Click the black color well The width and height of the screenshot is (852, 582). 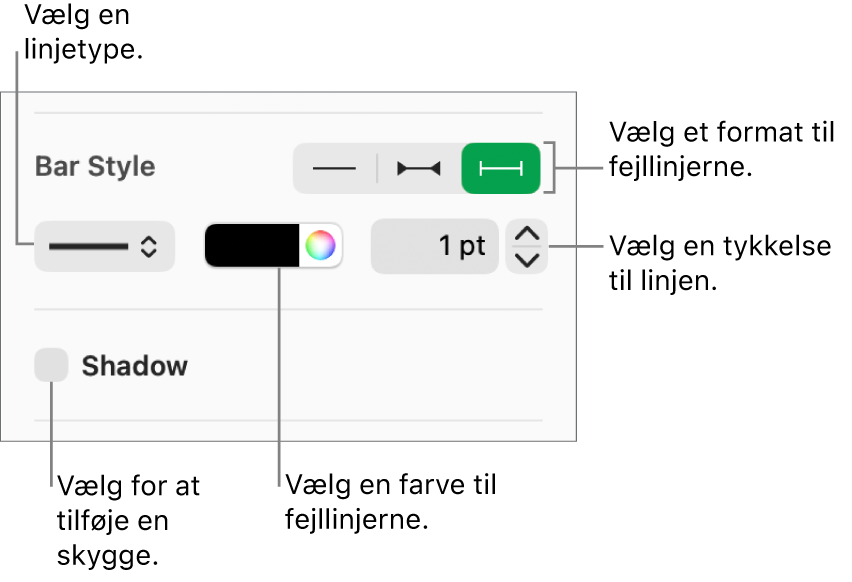[x=252, y=246]
